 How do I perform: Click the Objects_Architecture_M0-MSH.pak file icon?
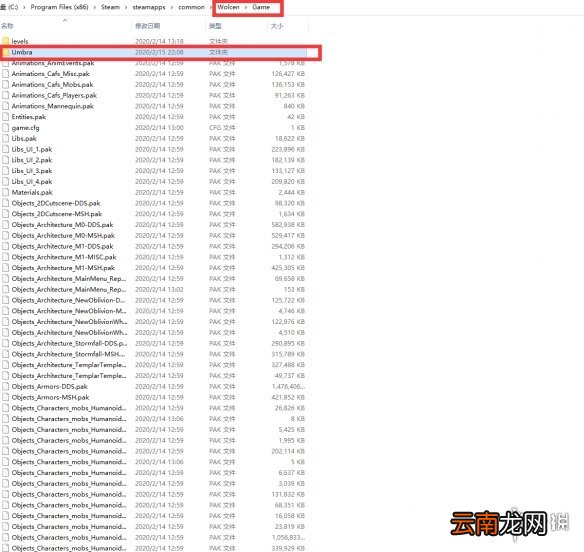[x=6, y=236]
